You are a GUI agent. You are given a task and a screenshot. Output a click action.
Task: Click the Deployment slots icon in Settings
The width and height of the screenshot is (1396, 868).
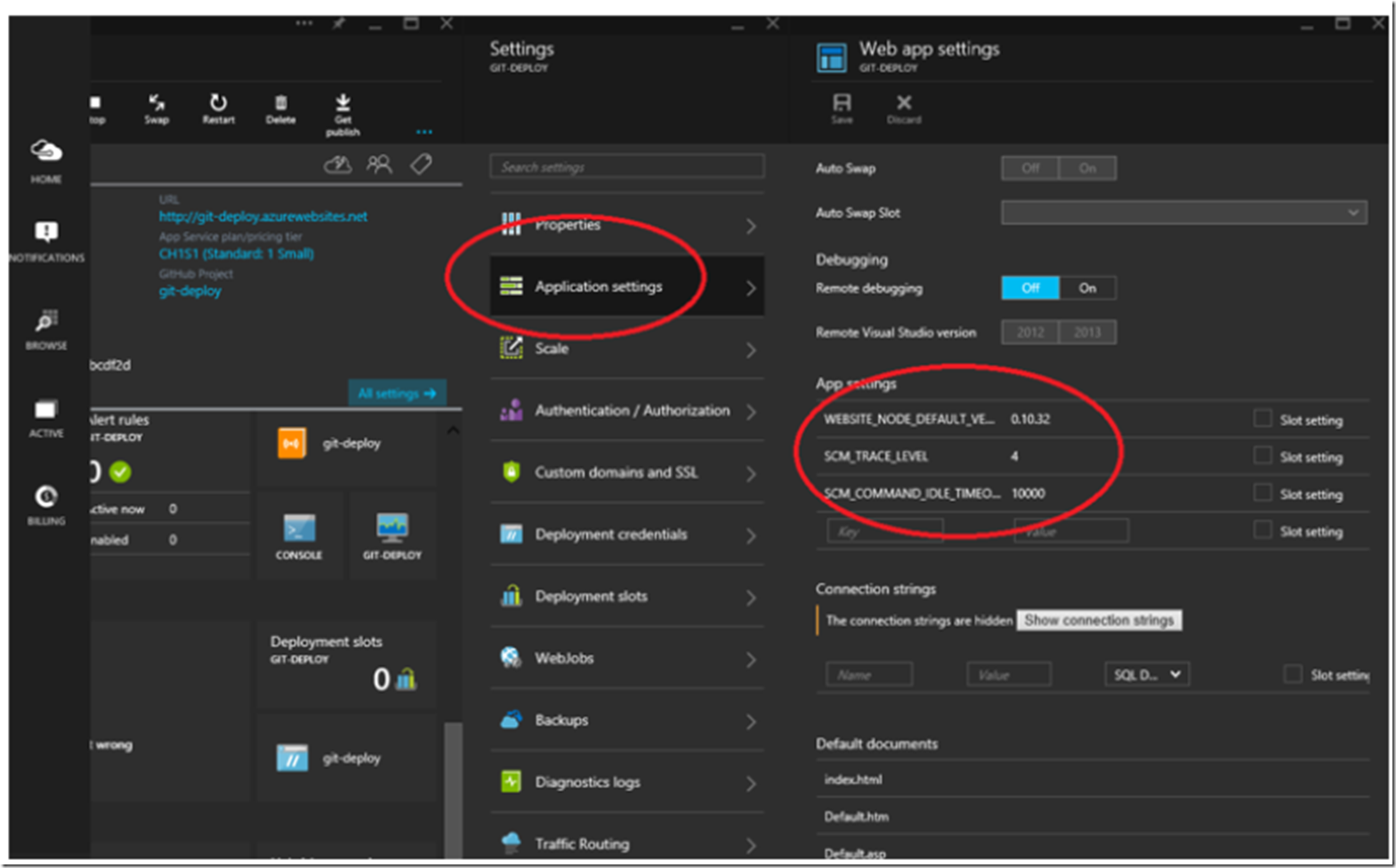(x=511, y=596)
